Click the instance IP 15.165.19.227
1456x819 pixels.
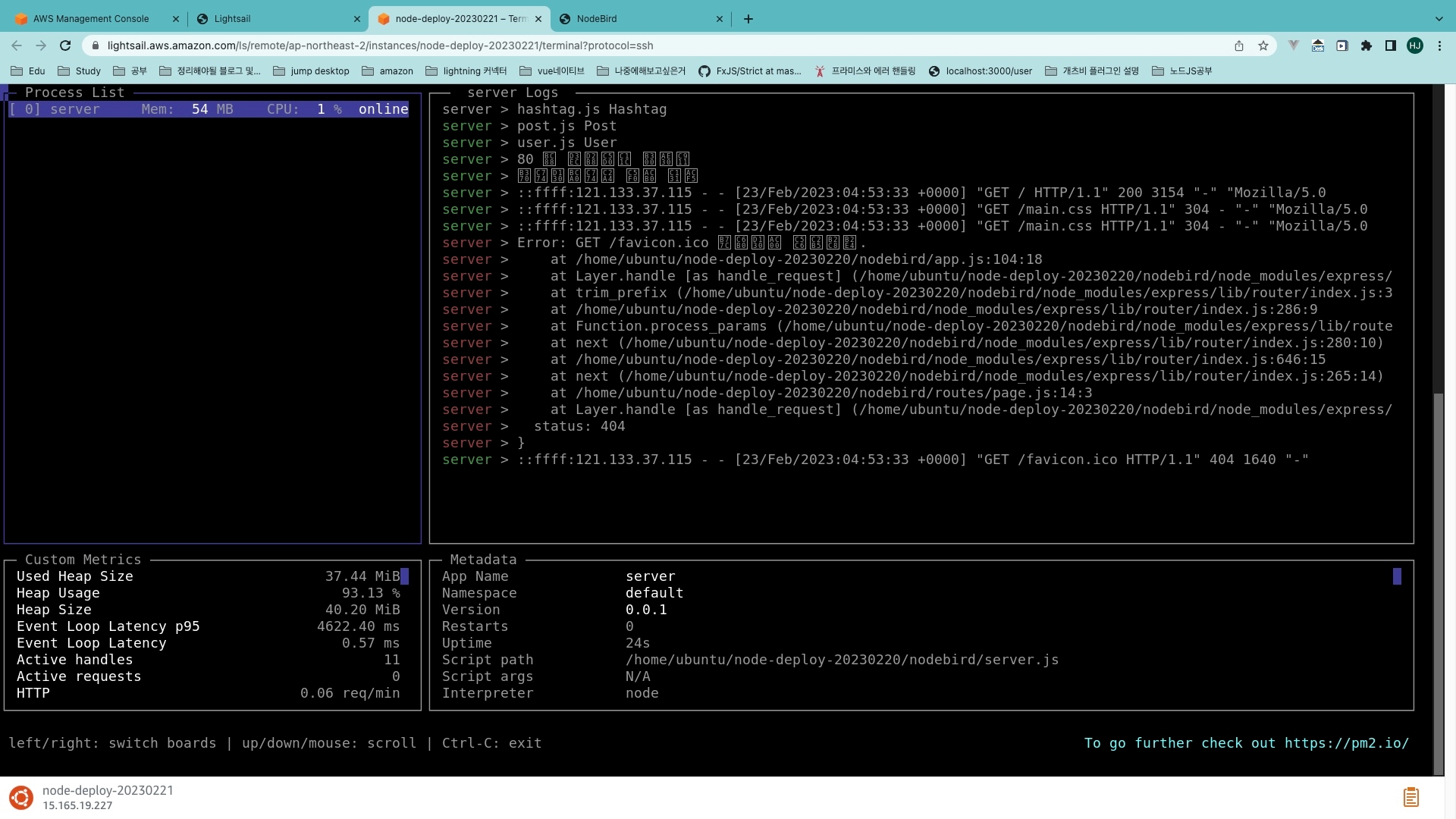[77, 806]
